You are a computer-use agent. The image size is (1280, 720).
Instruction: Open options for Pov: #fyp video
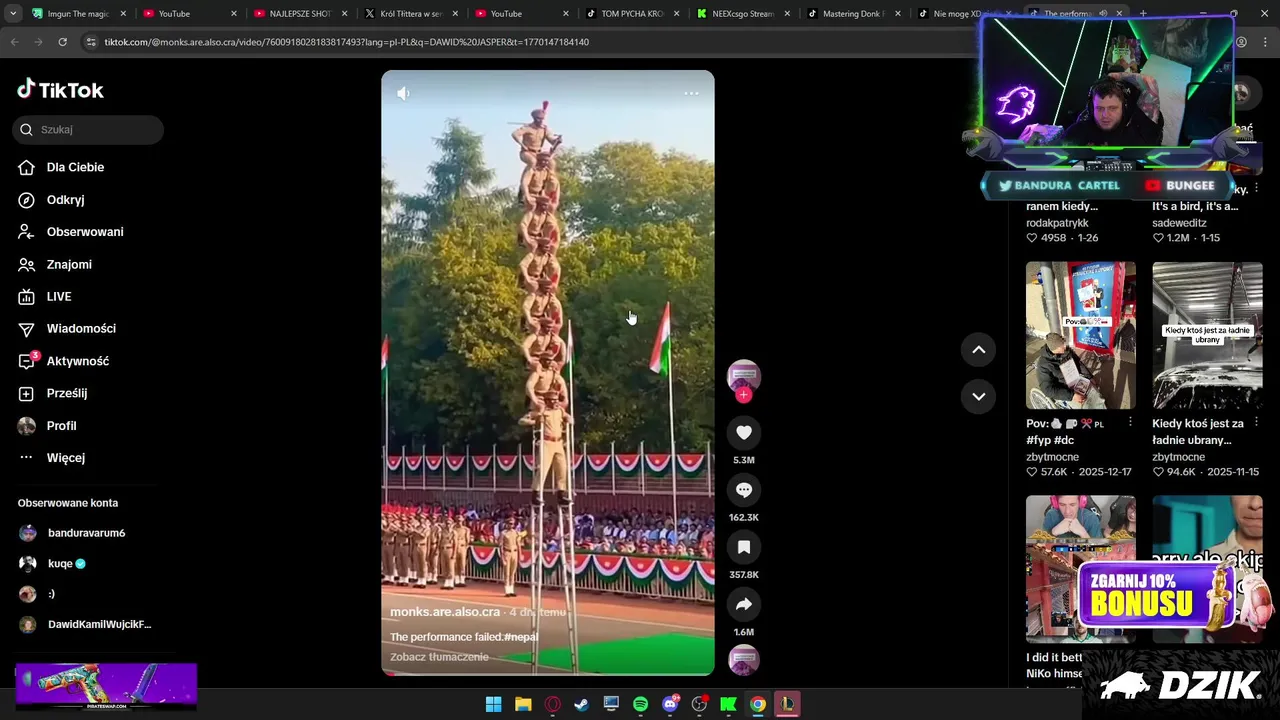[x=1130, y=423]
